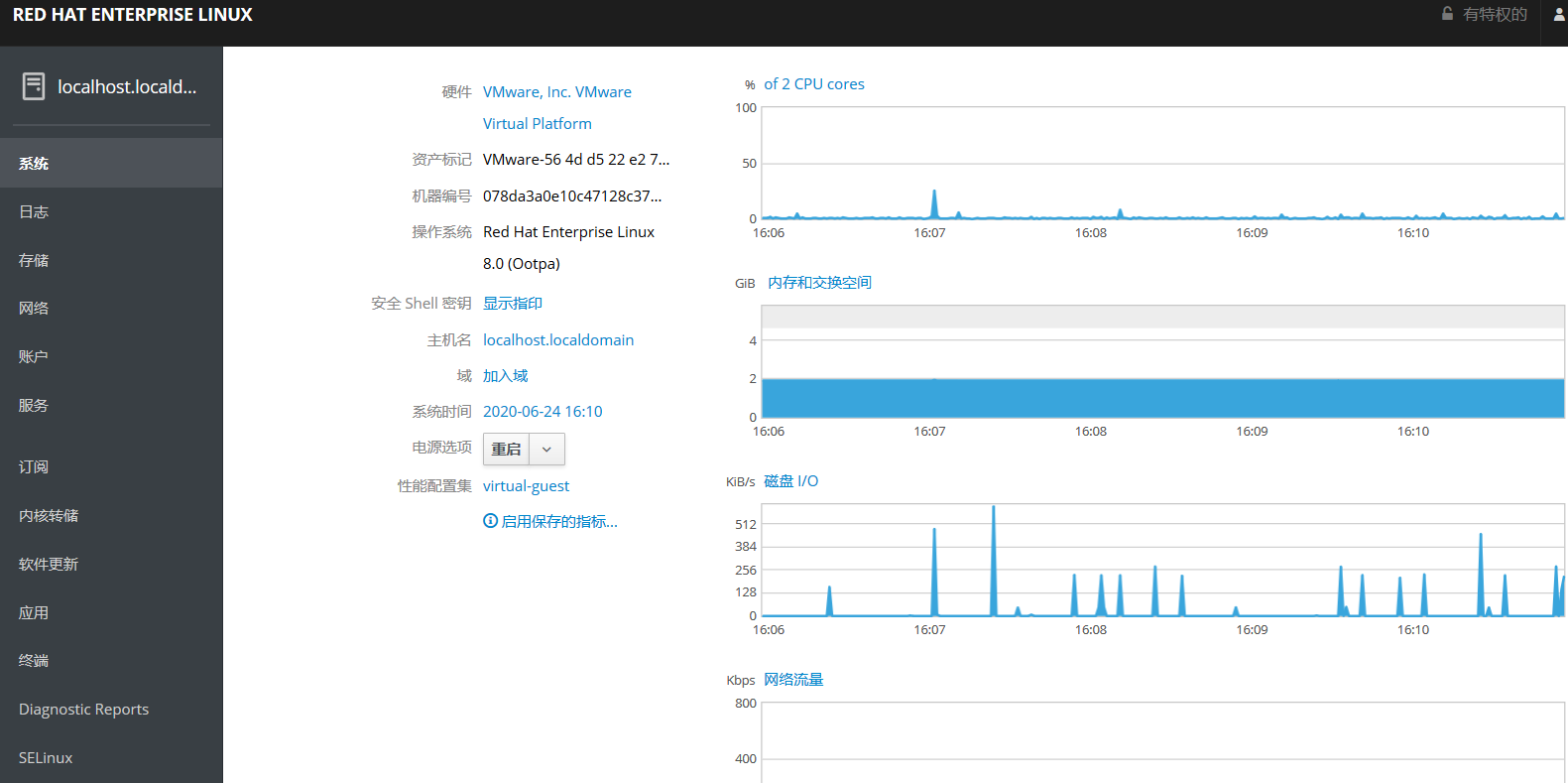
Task: Click the blue memory usage graph area
Action: click(1162, 398)
